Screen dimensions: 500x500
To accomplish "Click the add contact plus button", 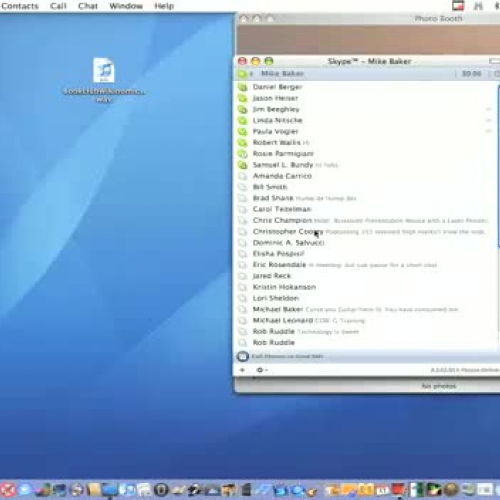I will (x=242, y=370).
